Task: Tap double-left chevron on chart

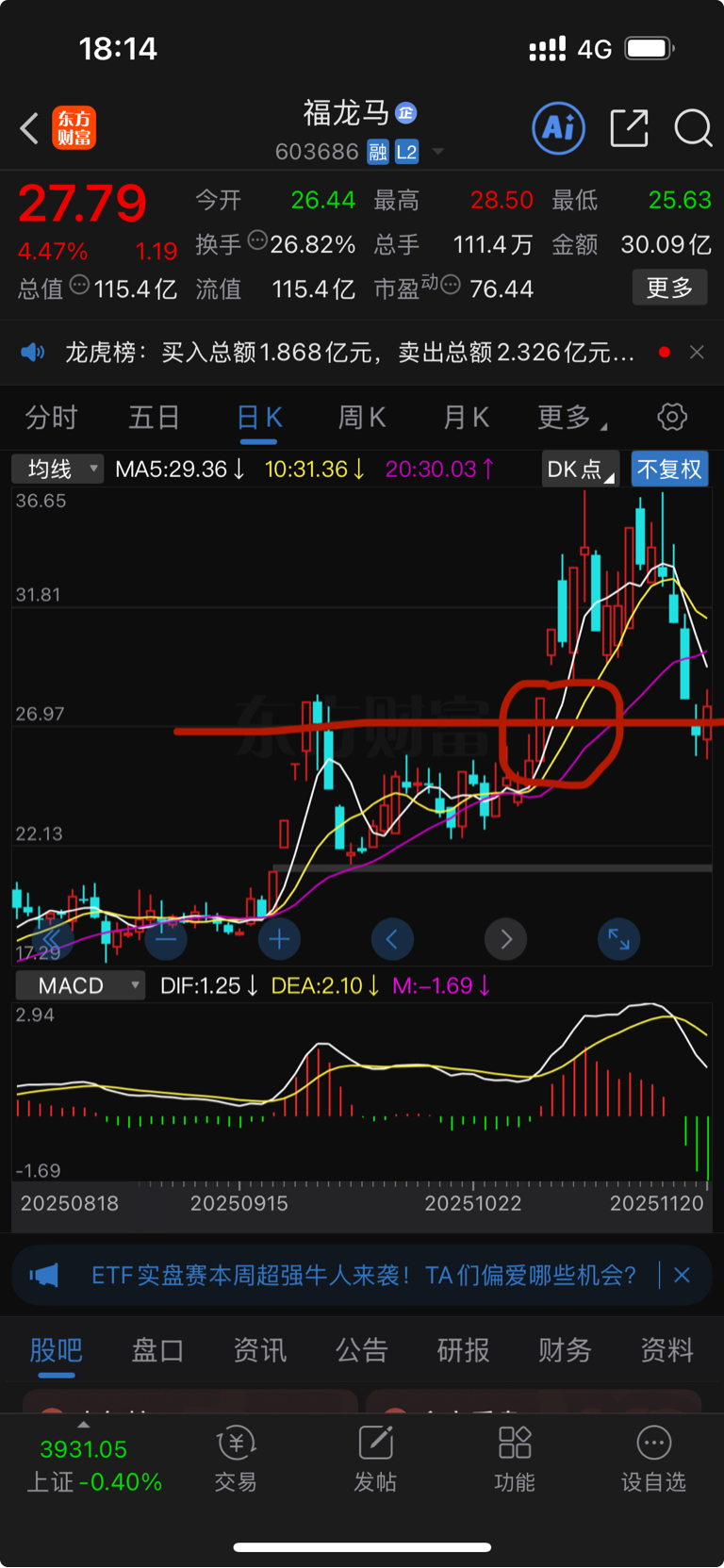Action: pos(51,939)
